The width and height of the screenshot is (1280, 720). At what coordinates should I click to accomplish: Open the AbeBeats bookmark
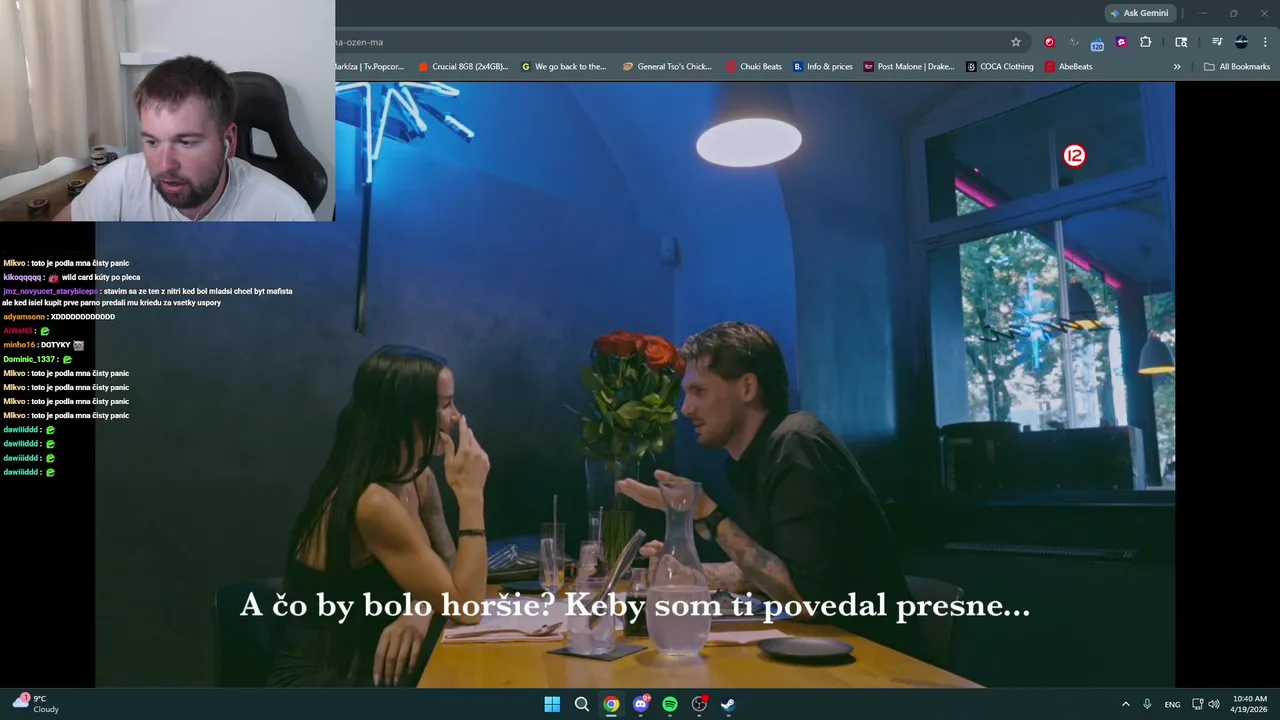pyautogui.click(x=1069, y=67)
